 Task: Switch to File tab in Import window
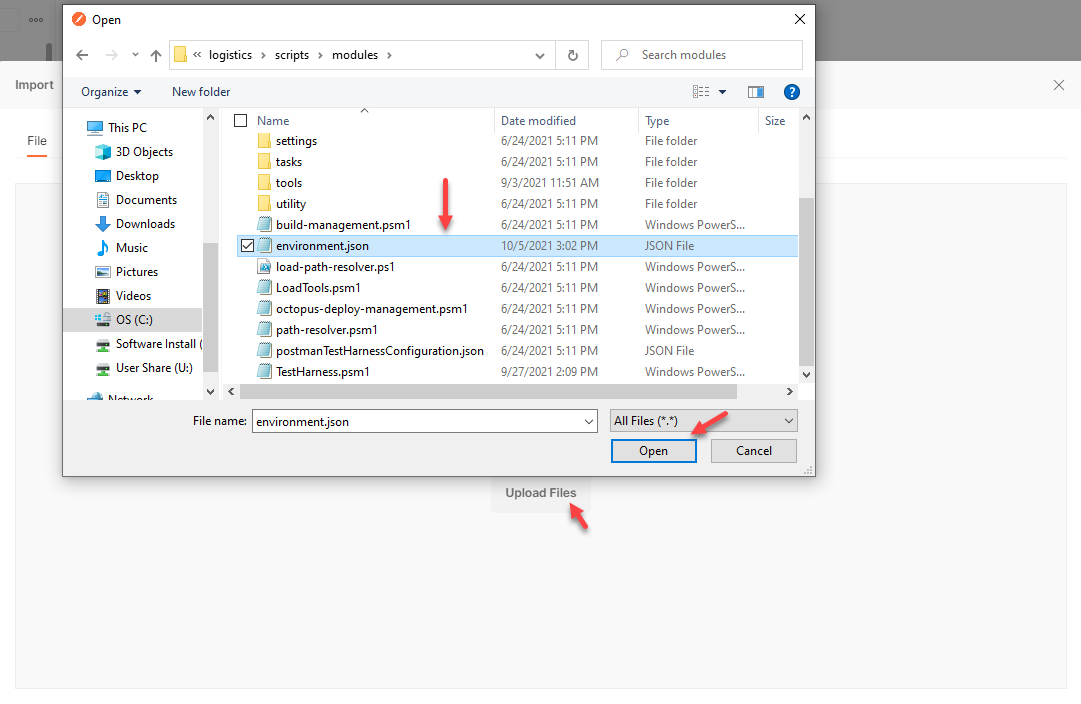point(37,141)
